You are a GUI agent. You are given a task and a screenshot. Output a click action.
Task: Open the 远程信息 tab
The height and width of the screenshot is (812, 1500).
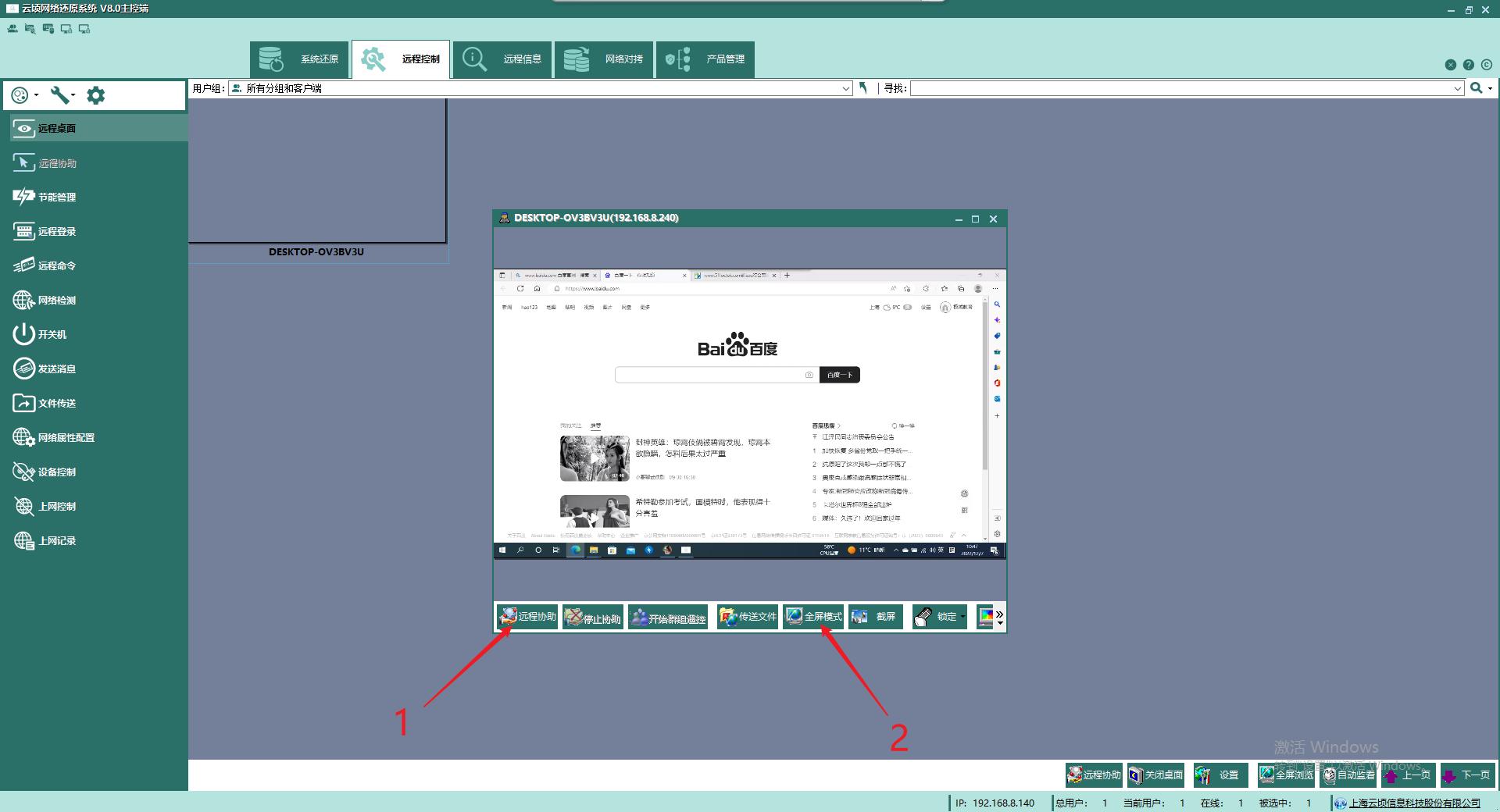click(x=502, y=59)
